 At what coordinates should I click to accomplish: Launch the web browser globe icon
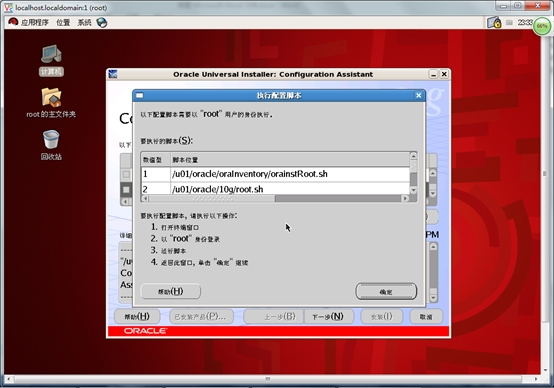pyautogui.click(x=102, y=23)
